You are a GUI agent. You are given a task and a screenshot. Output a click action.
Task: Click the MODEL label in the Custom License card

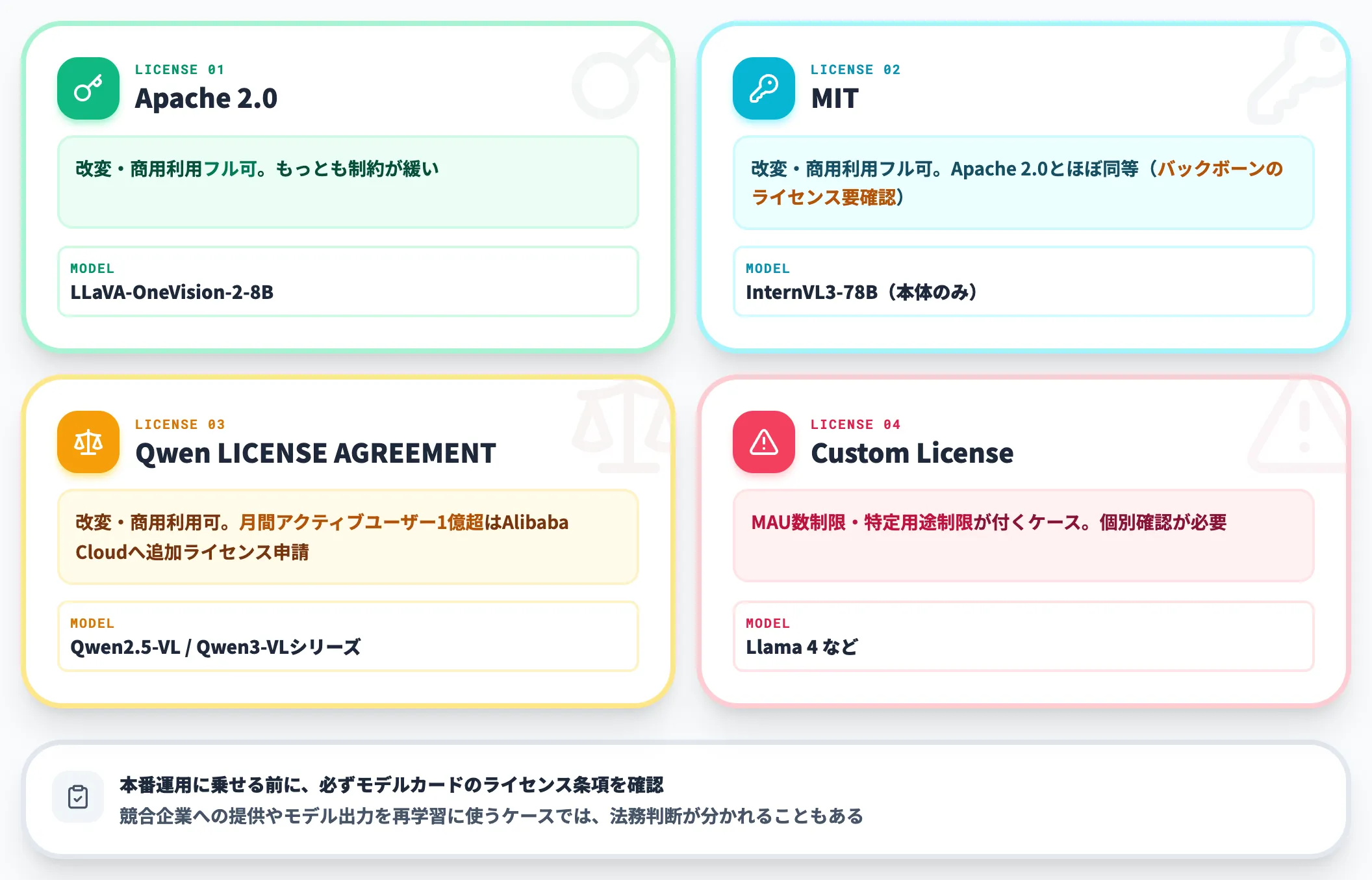pyautogui.click(x=768, y=623)
